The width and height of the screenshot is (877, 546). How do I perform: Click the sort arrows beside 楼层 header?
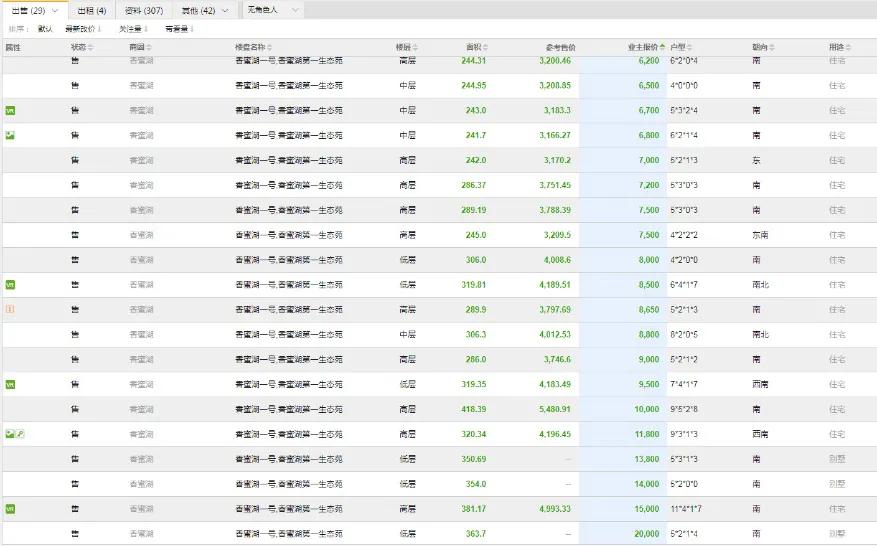coord(416,48)
